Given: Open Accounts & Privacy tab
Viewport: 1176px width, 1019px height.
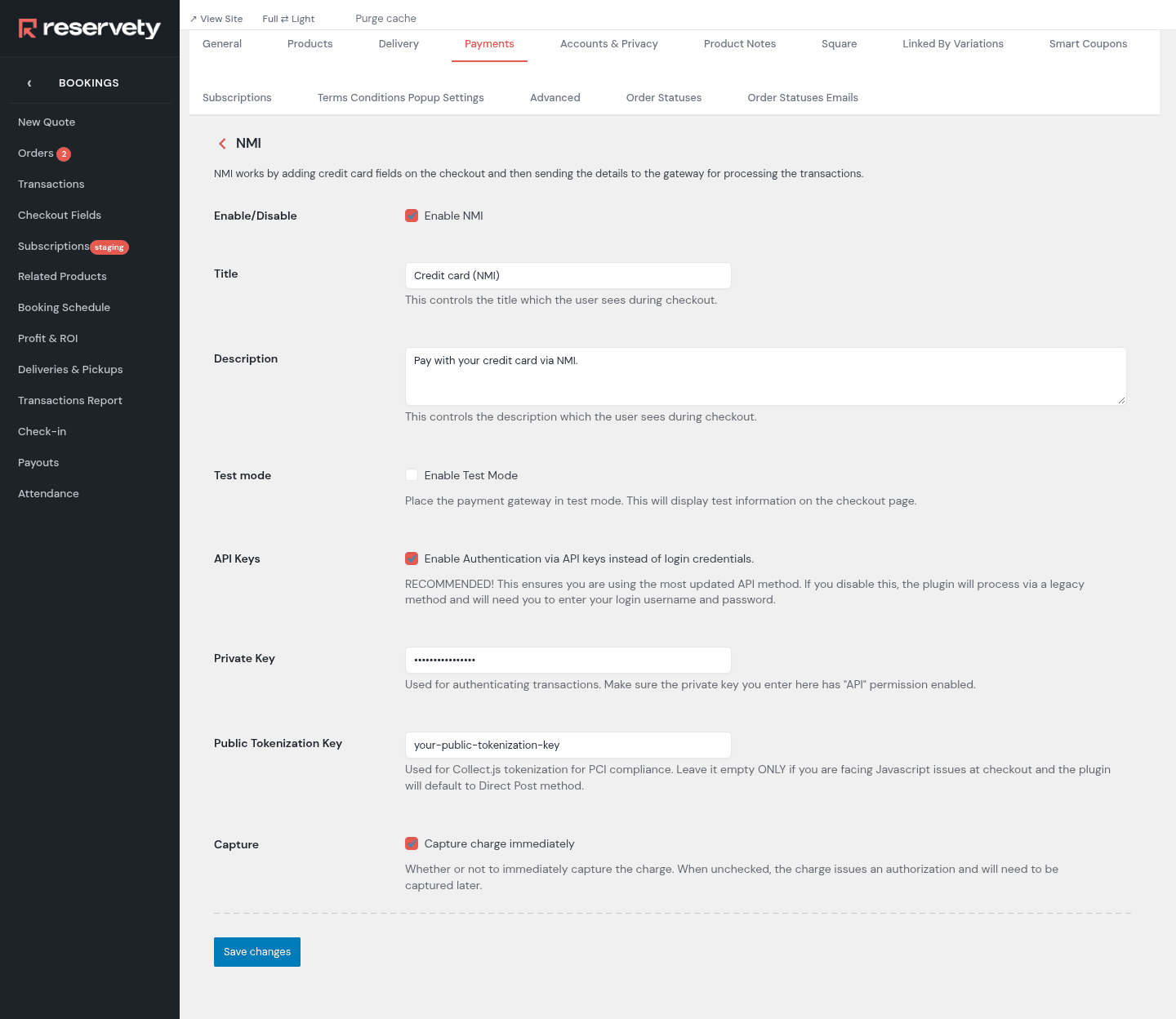Looking at the screenshot, I should (609, 44).
